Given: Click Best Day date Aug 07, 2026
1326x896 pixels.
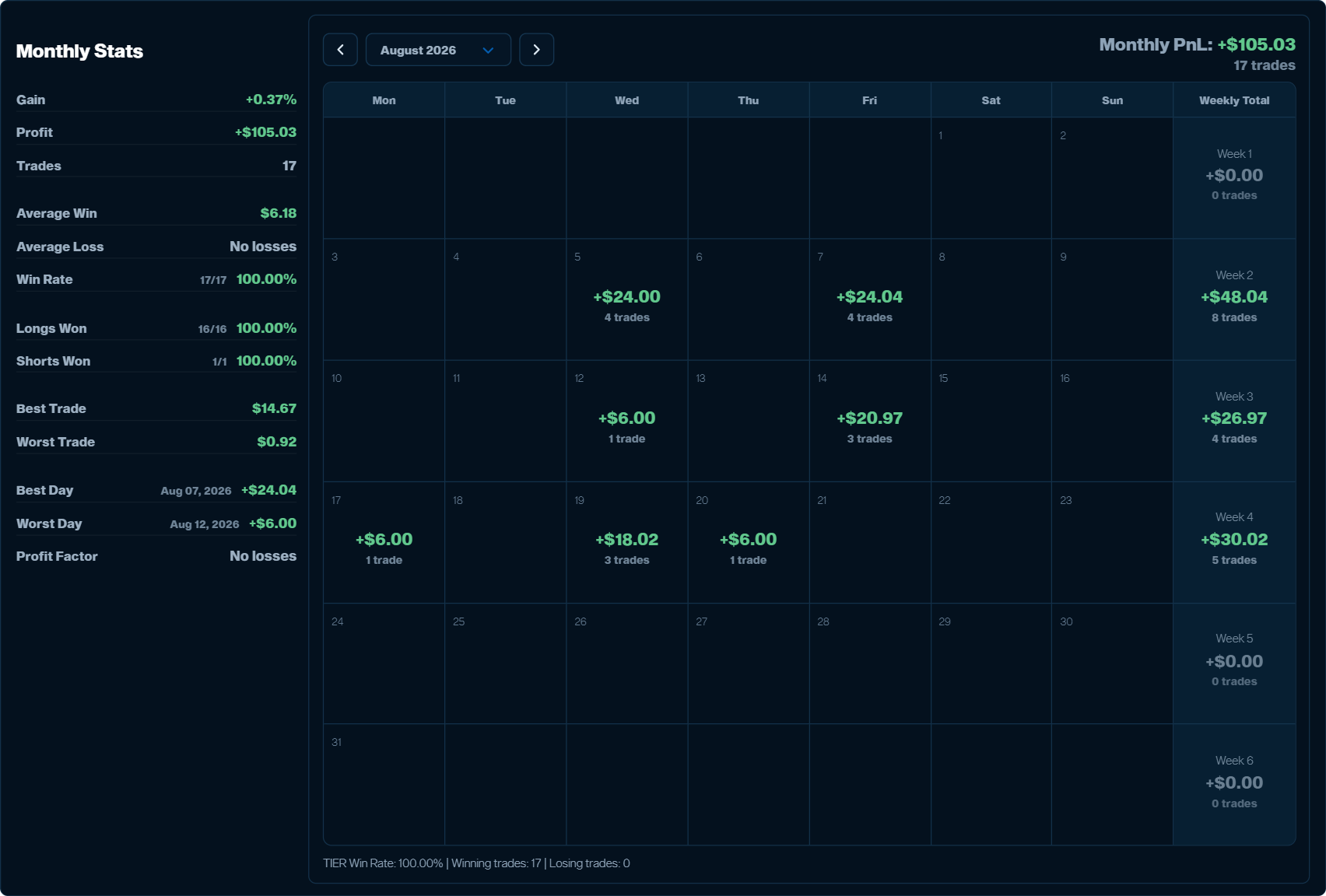Looking at the screenshot, I should click(196, 491).
